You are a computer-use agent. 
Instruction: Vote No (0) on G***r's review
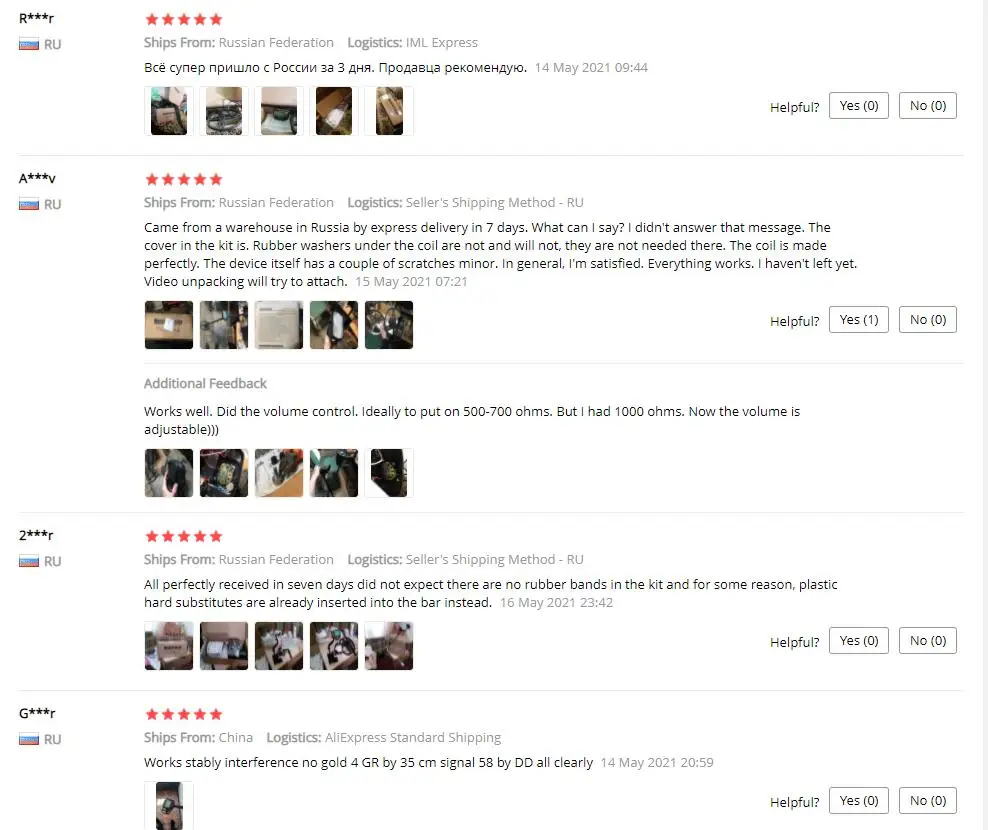[x=928, y=800]
